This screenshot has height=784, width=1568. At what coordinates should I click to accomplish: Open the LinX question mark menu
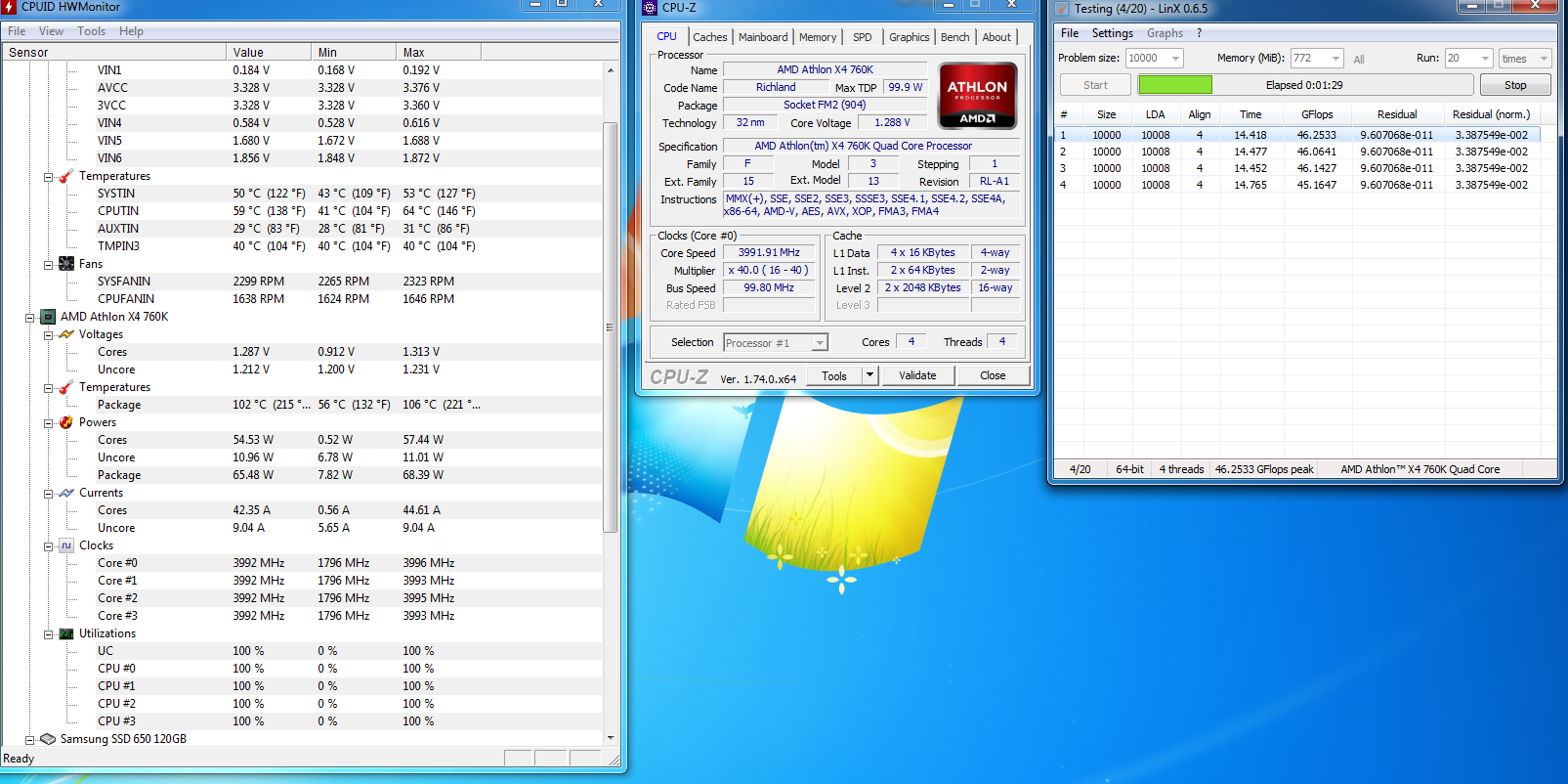coord(1199,33)
